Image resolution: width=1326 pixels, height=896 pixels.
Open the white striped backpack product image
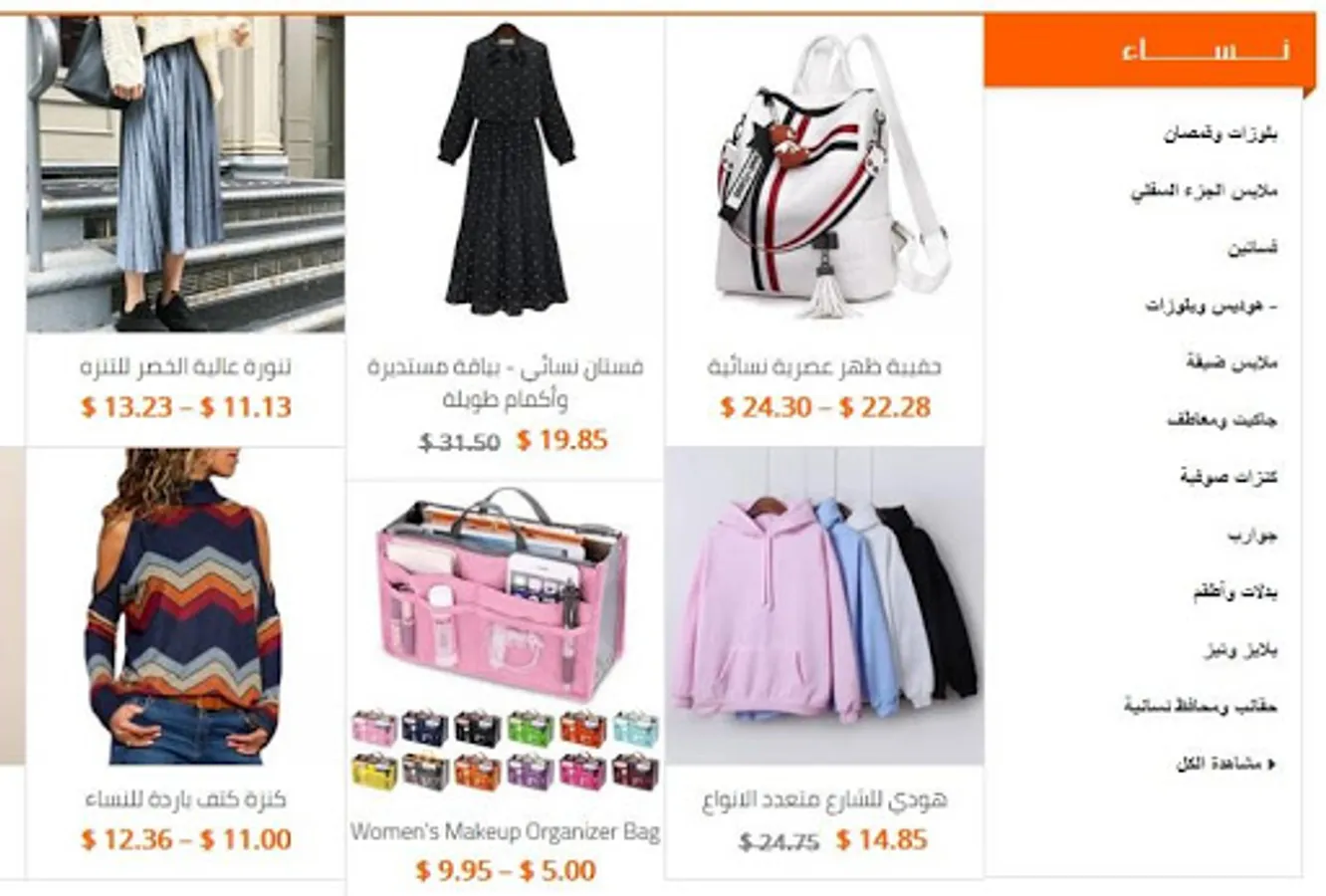coord(824,175)
